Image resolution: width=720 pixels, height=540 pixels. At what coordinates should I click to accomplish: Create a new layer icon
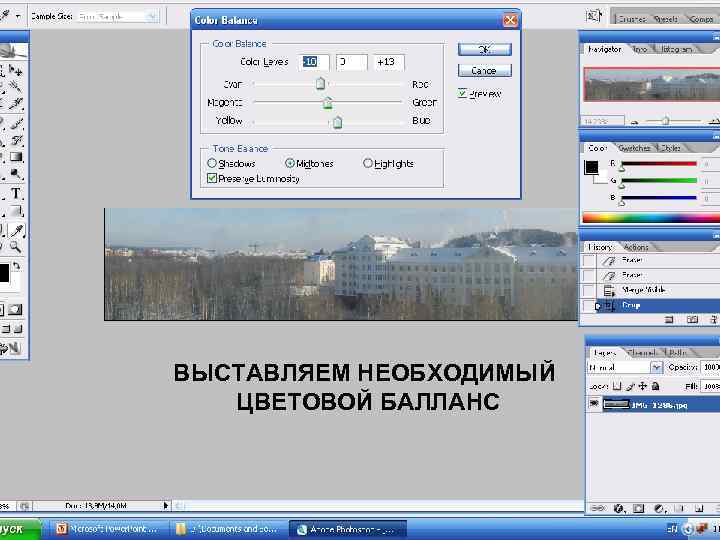click(699, 508)
